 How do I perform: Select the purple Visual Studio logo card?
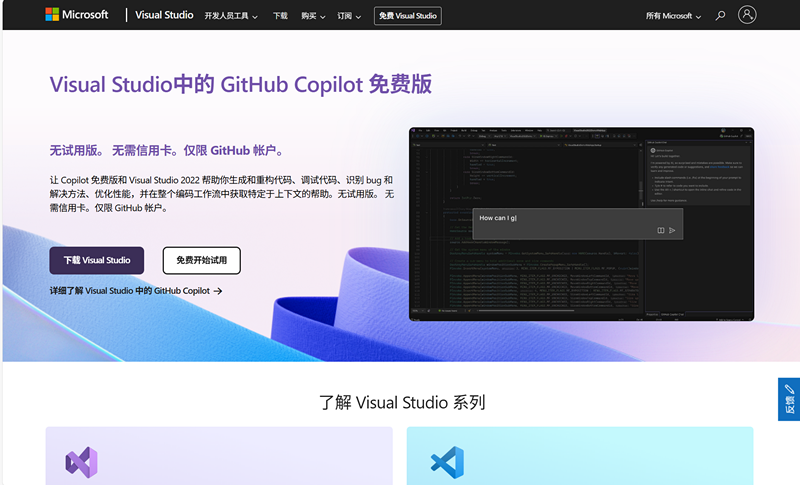219,456
